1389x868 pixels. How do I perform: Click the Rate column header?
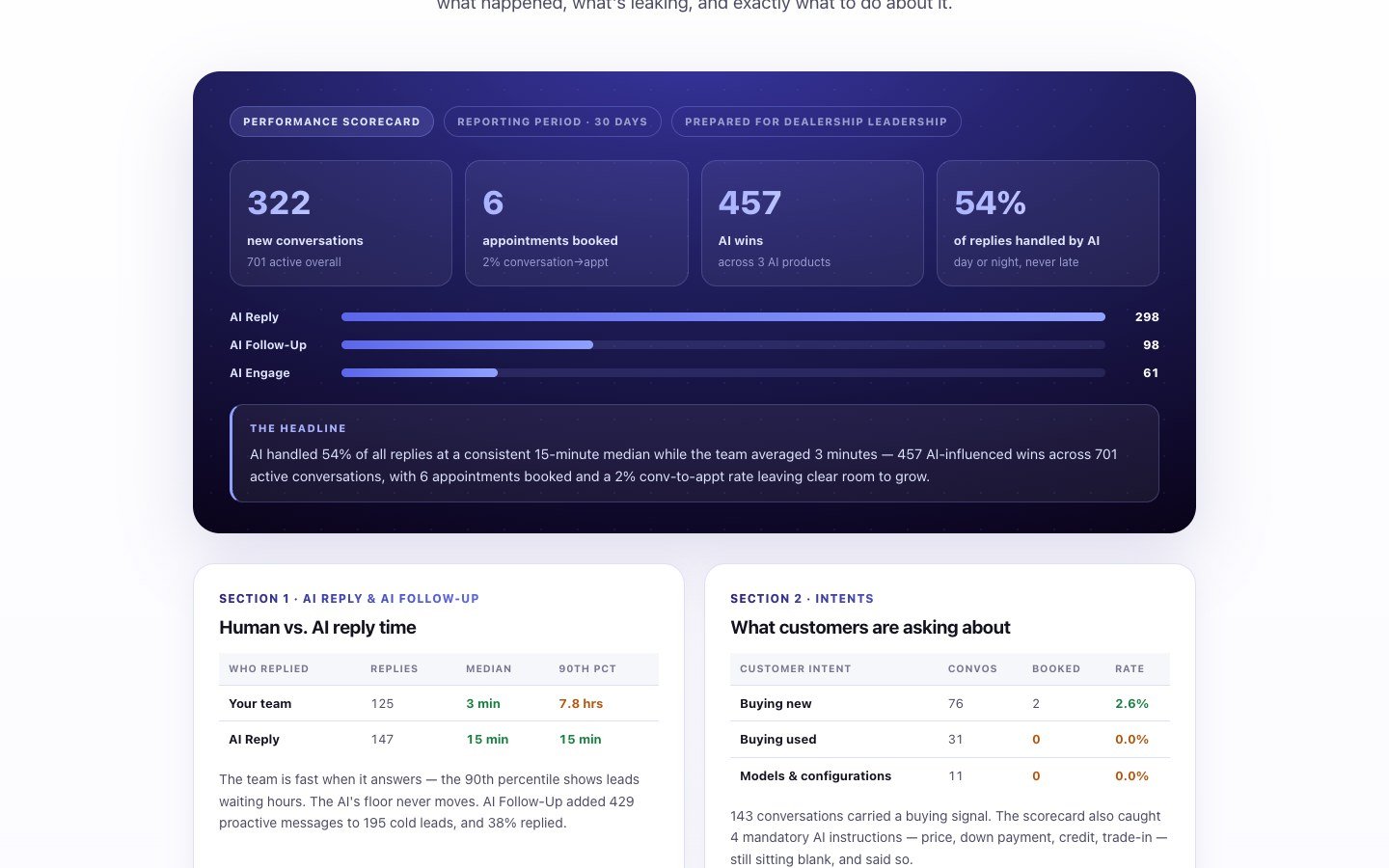(1130, 668)
